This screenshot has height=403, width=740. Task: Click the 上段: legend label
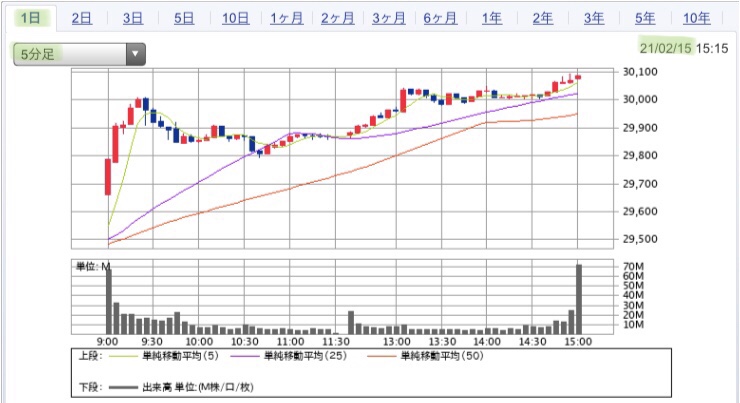[91, 356]
